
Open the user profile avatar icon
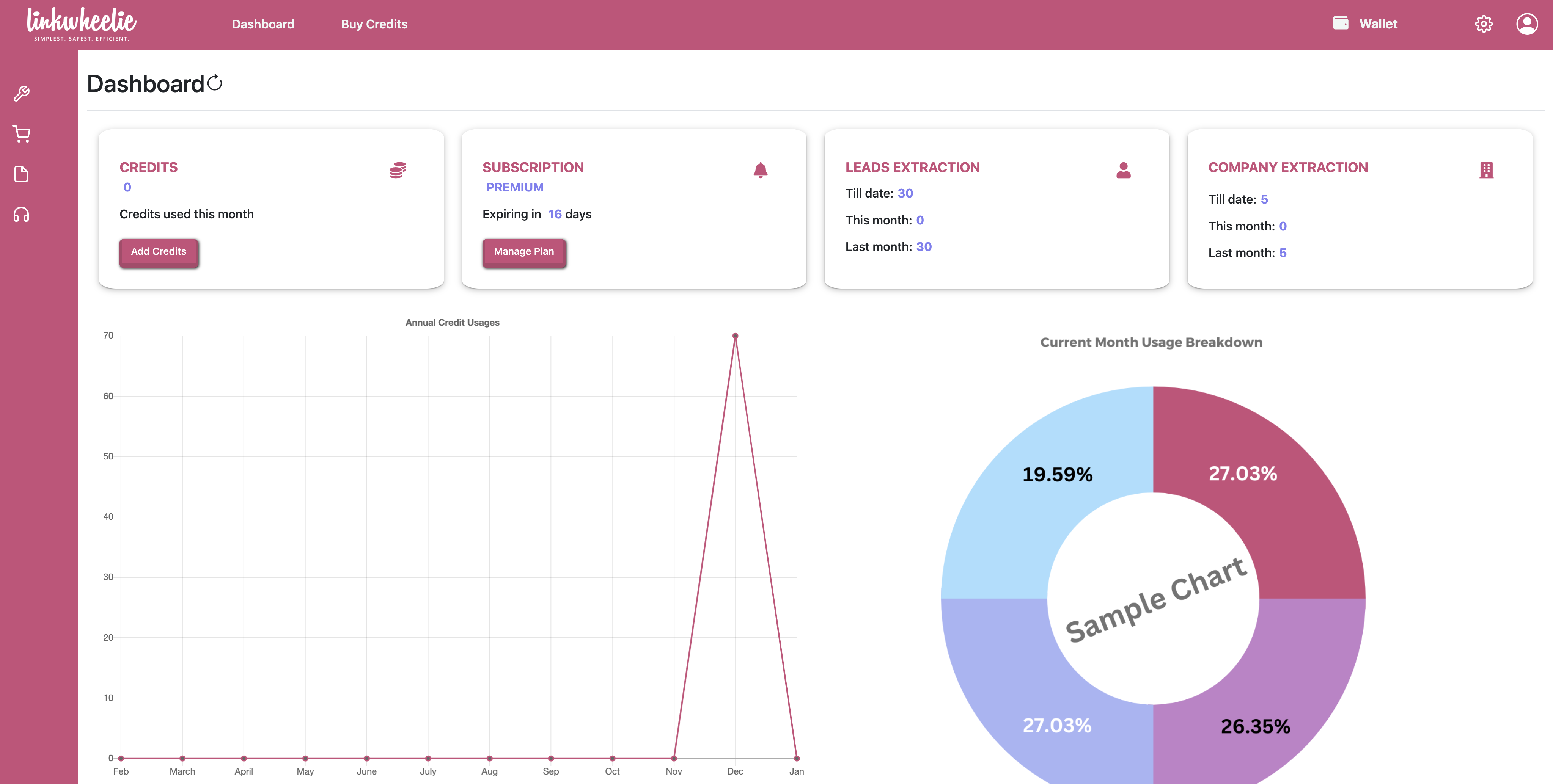pos(1526,24)
